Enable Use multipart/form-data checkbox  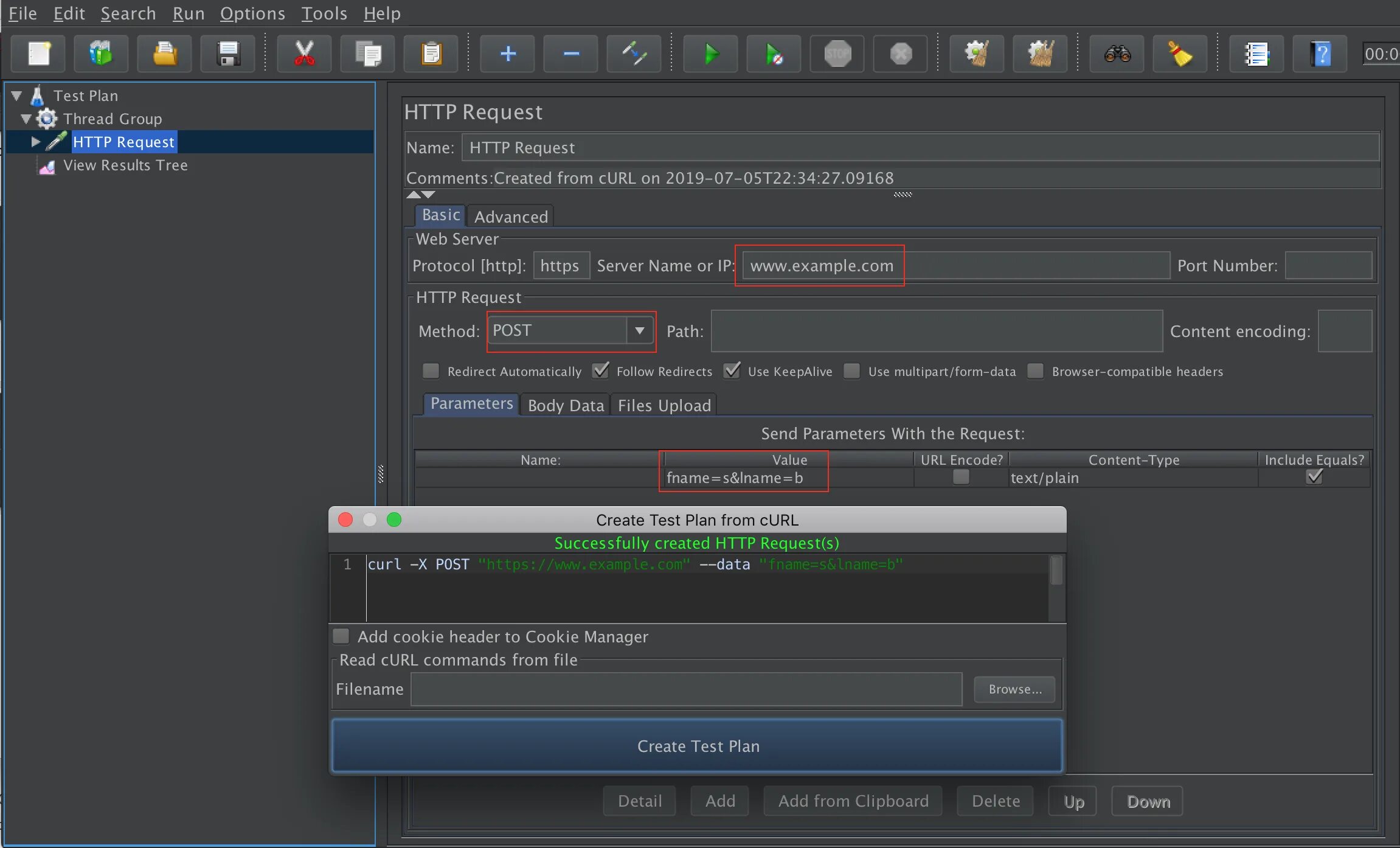click(x=852, y=371)
